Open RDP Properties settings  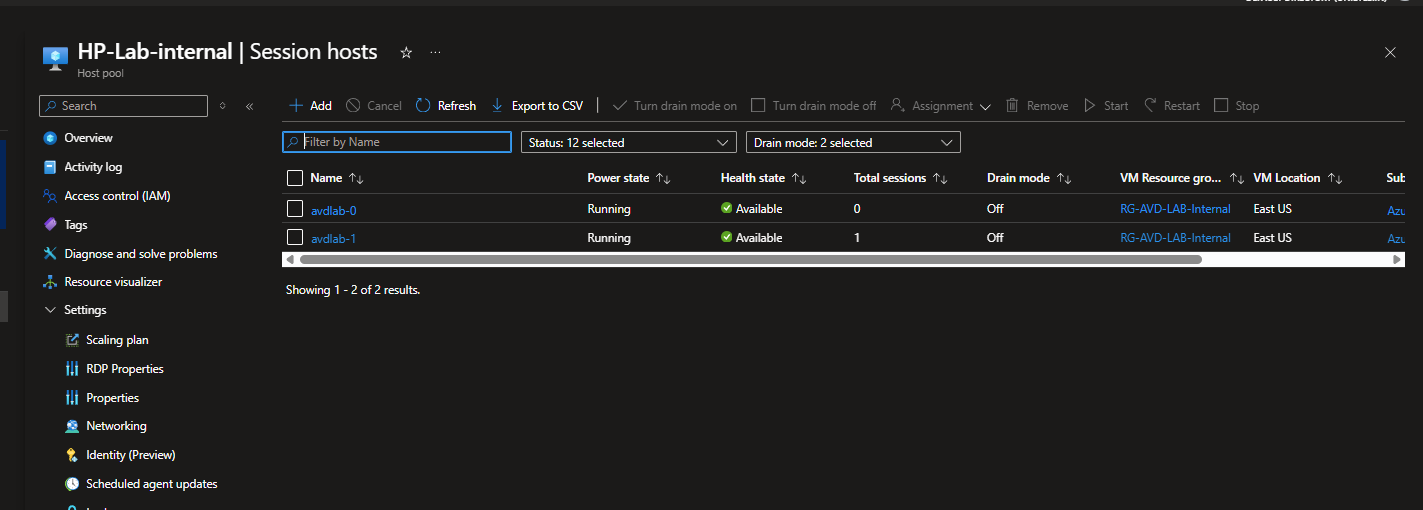coord(125,369)
